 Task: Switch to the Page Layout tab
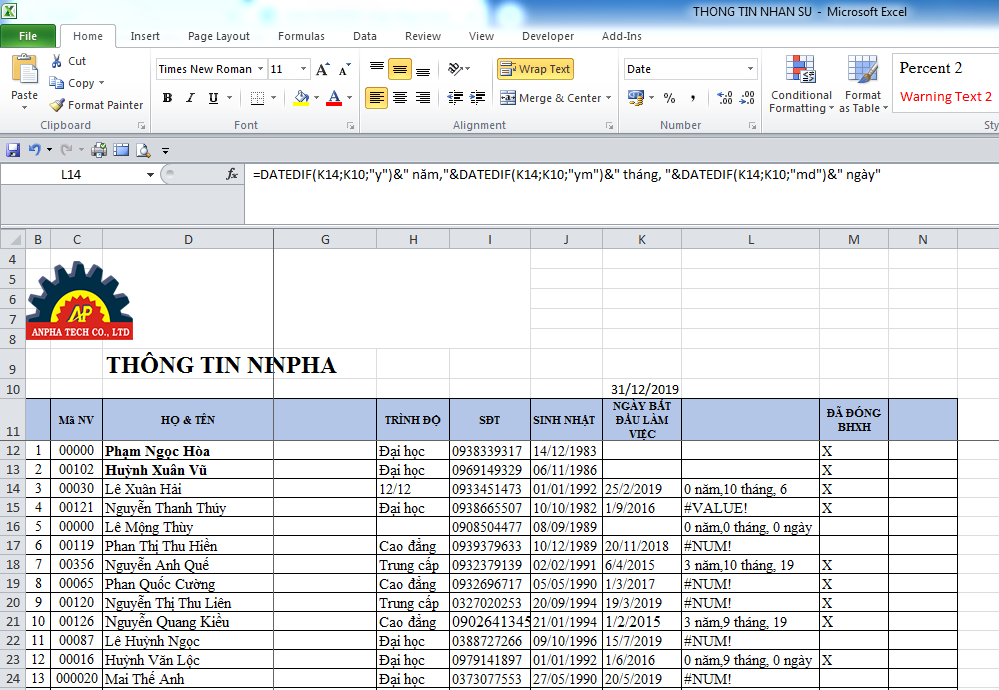click(219, 36)
